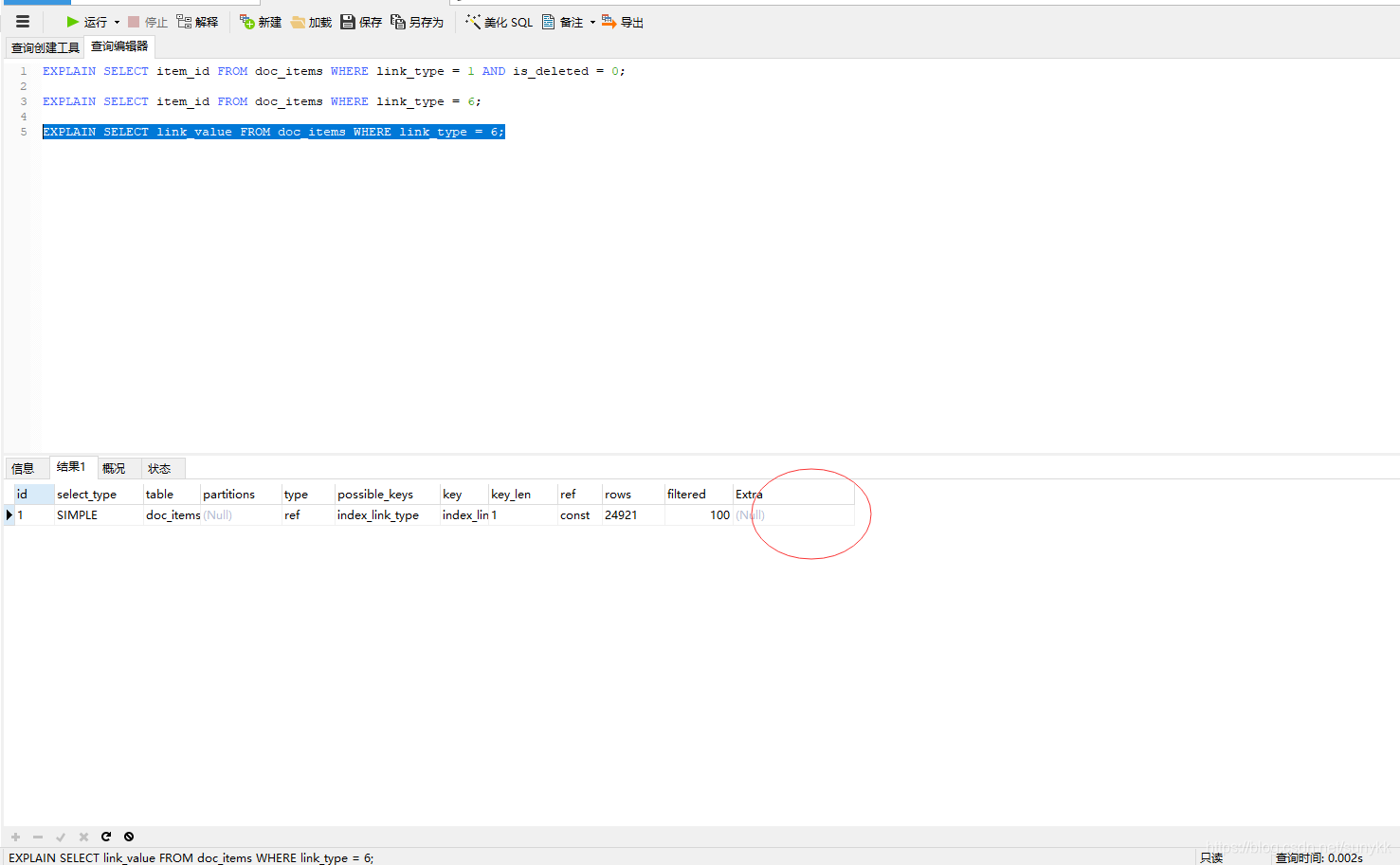Viewport: 1400px width, 865px height.
Task: Select the 24921 rows cell
Action: (x=633, y=515)
